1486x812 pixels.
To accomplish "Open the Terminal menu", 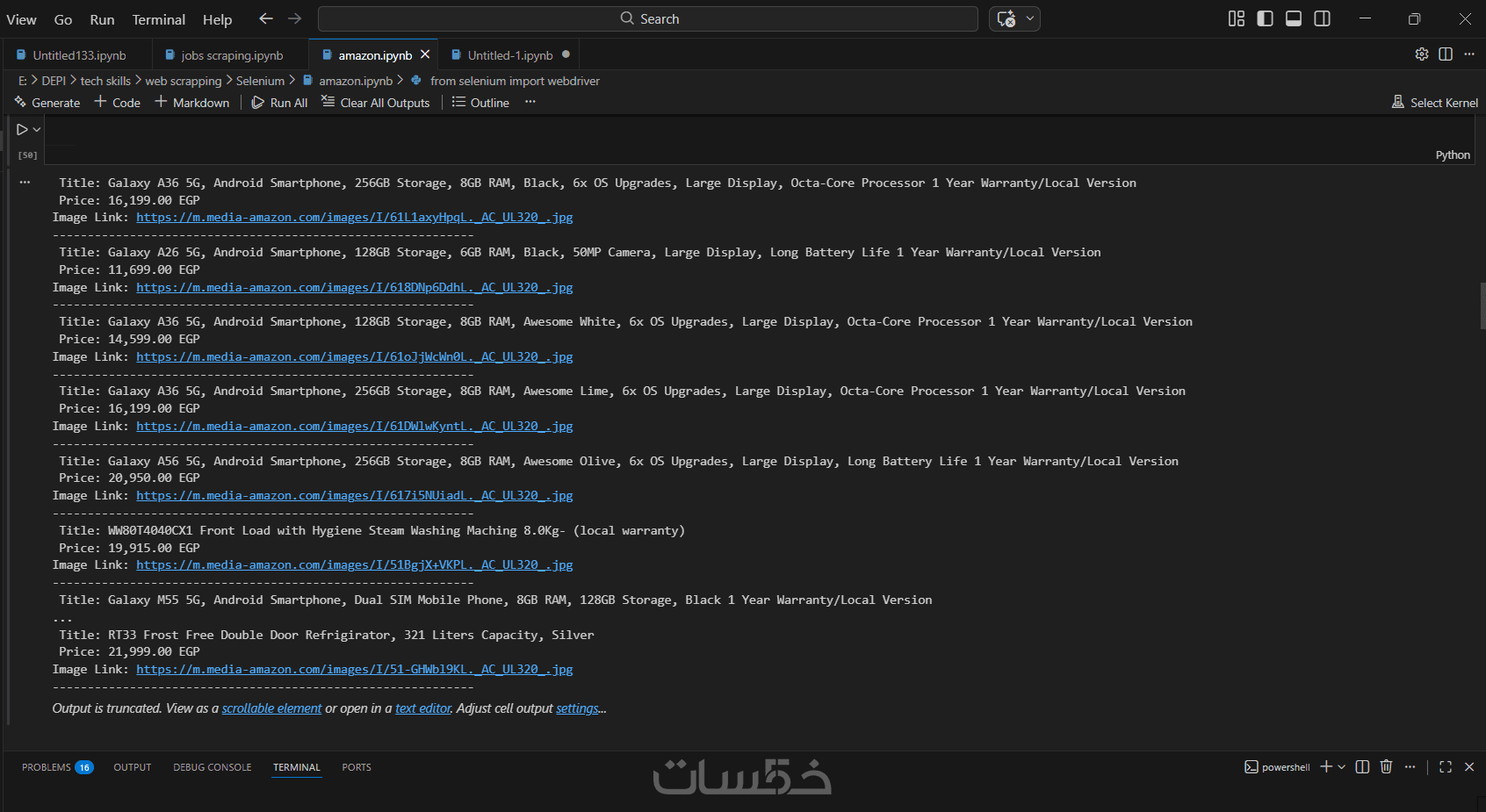I will [159, 19].
